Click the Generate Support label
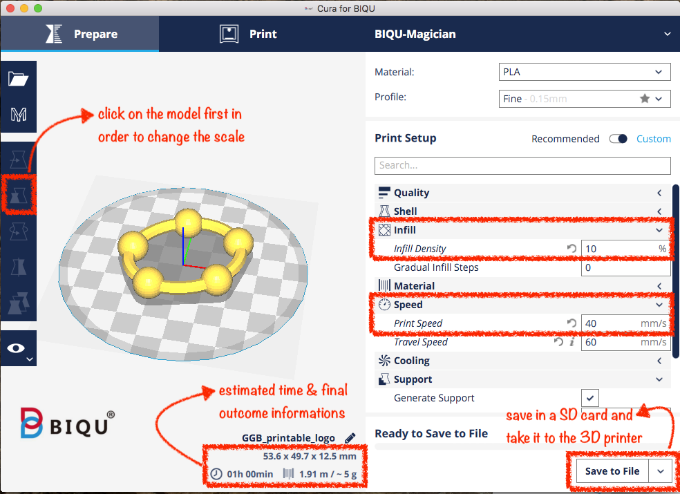 coord(434,398)
